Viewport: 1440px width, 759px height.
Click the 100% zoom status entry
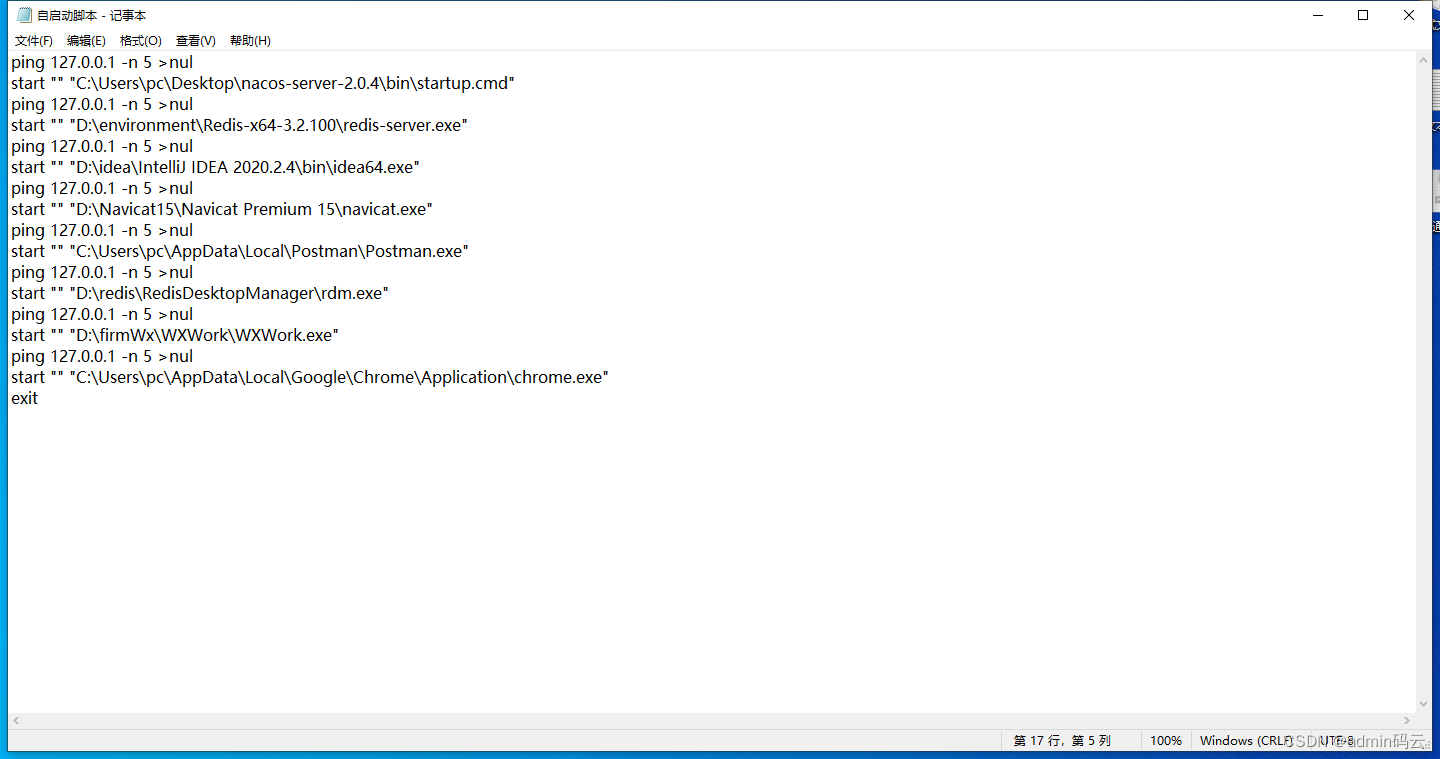coord(1165,741)
